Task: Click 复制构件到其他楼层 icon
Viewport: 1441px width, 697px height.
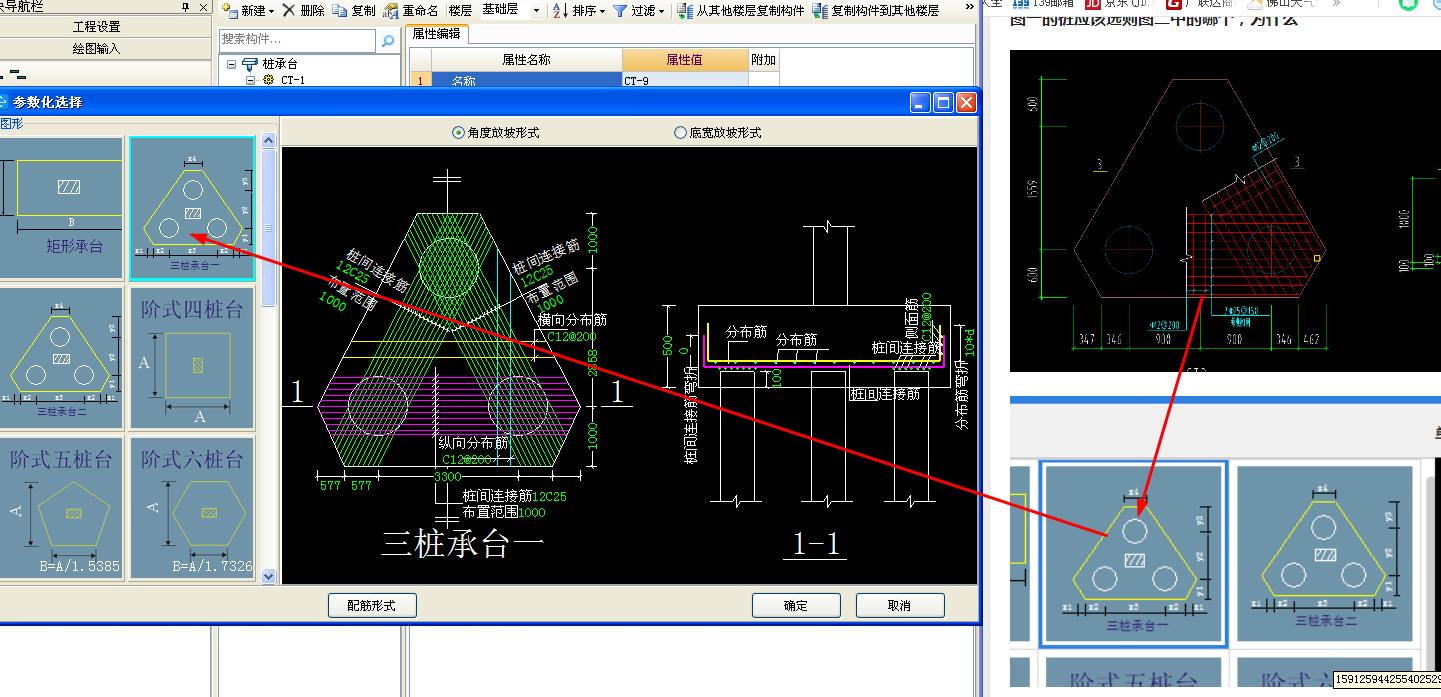Action: coord(820,11)
